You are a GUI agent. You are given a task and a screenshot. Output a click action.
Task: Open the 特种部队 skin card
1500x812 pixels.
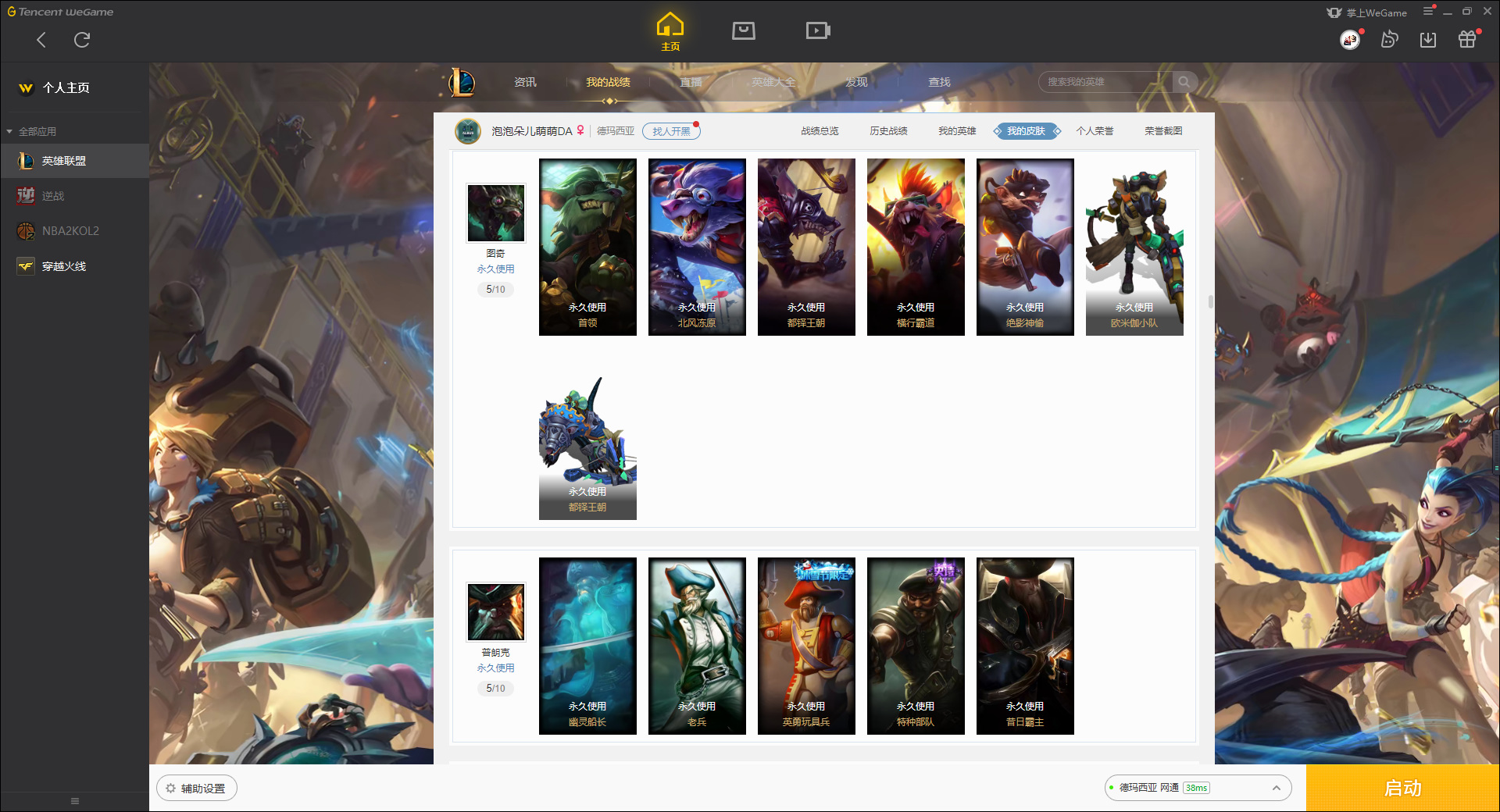tap(916, 646)
